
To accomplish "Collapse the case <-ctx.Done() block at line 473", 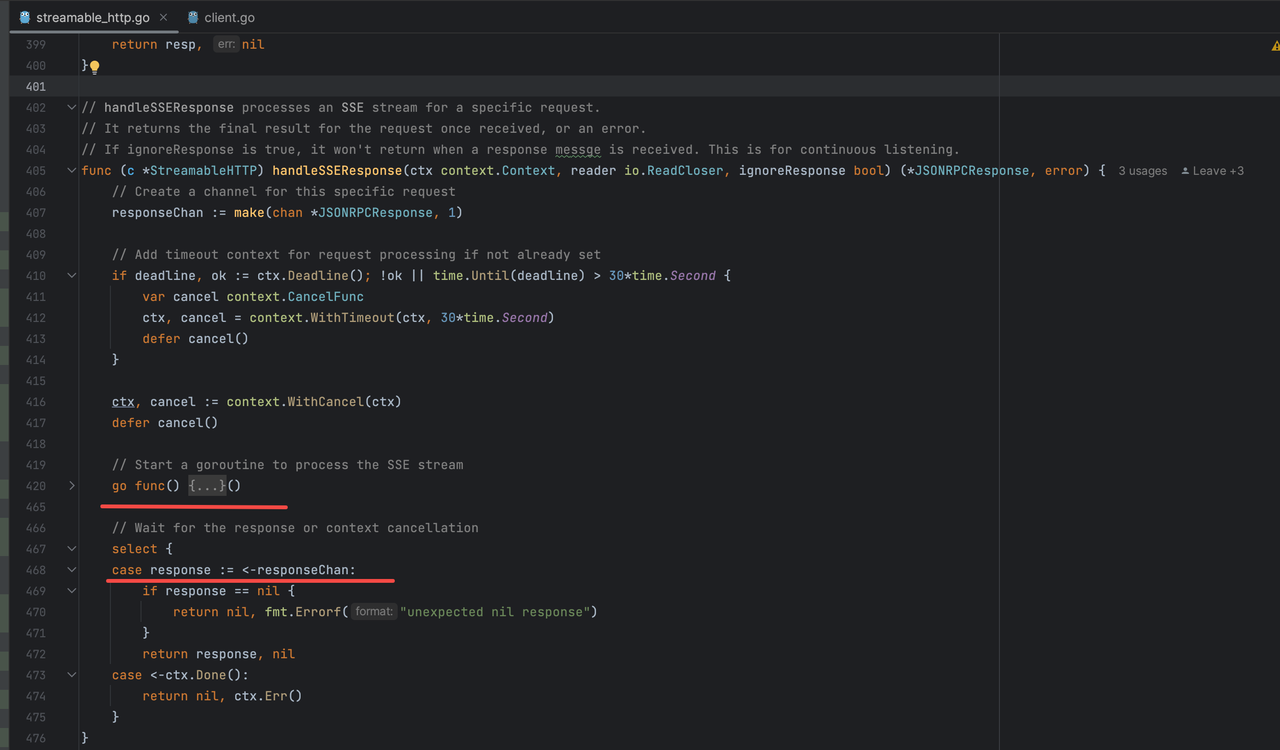I will 71,674.
